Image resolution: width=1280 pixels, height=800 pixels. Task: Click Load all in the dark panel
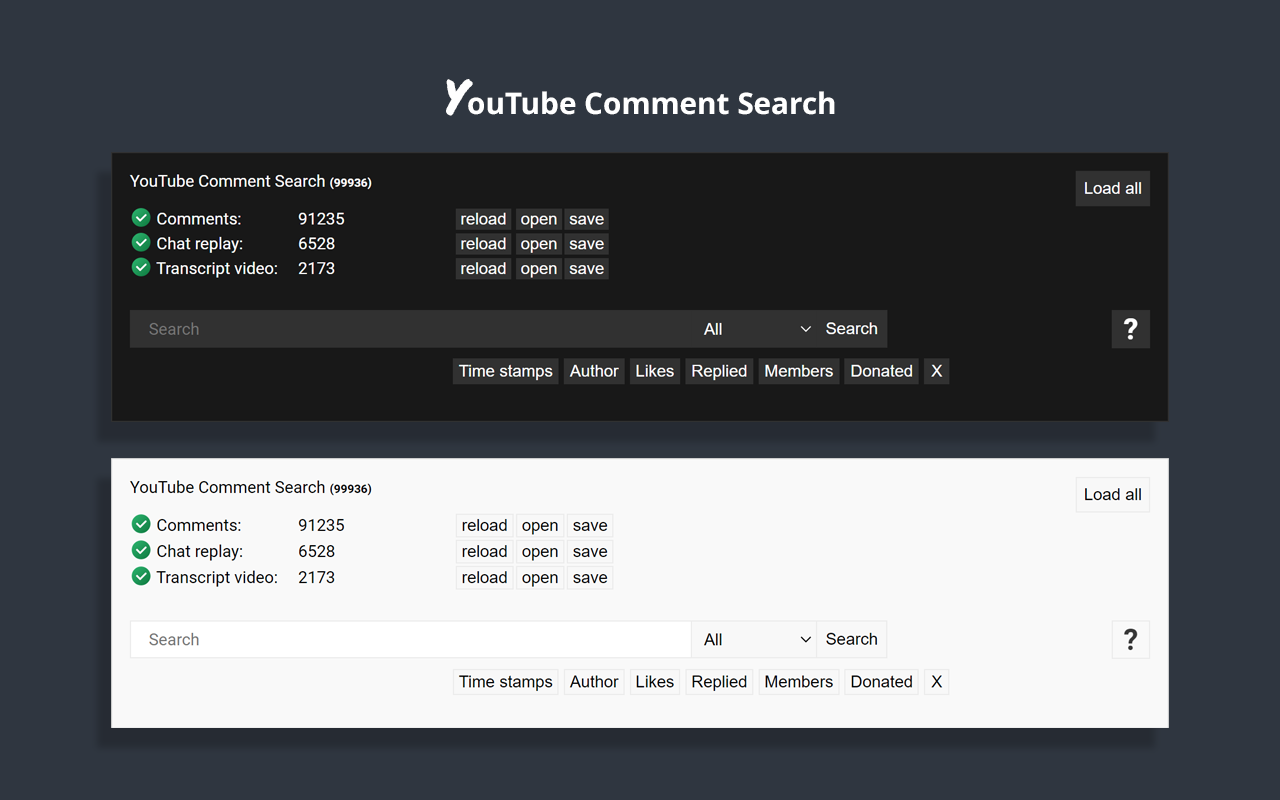click(1112, 188)
